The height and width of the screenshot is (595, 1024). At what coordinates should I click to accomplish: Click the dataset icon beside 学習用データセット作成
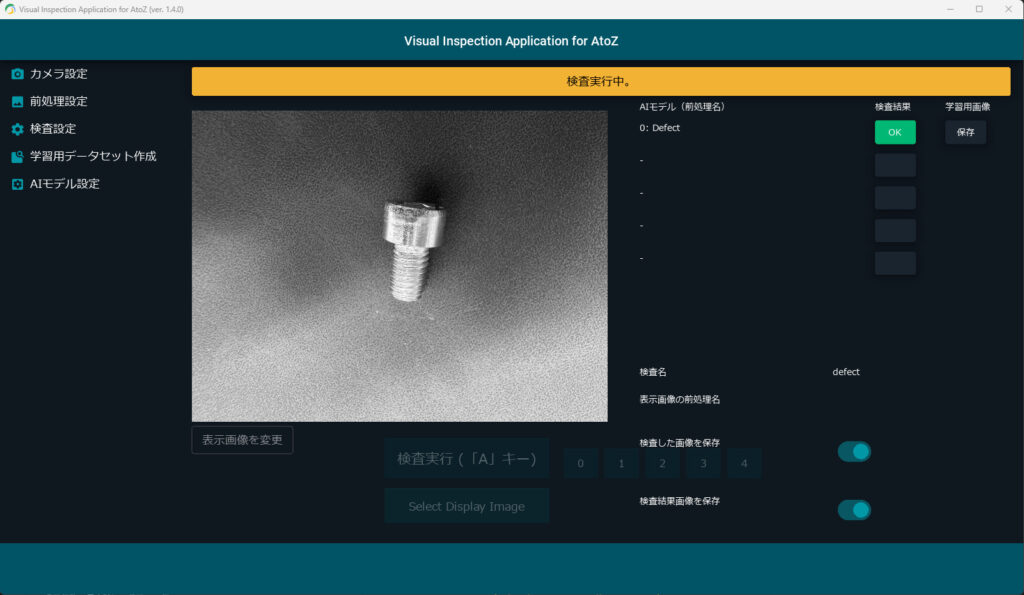coord(17,157)
